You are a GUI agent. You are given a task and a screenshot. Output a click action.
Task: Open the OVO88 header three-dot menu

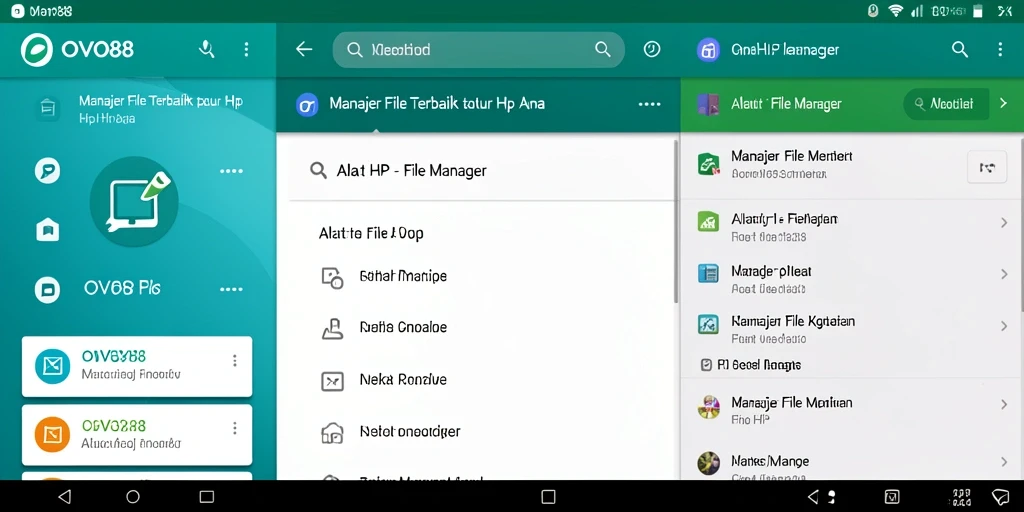tap(246, 50)
